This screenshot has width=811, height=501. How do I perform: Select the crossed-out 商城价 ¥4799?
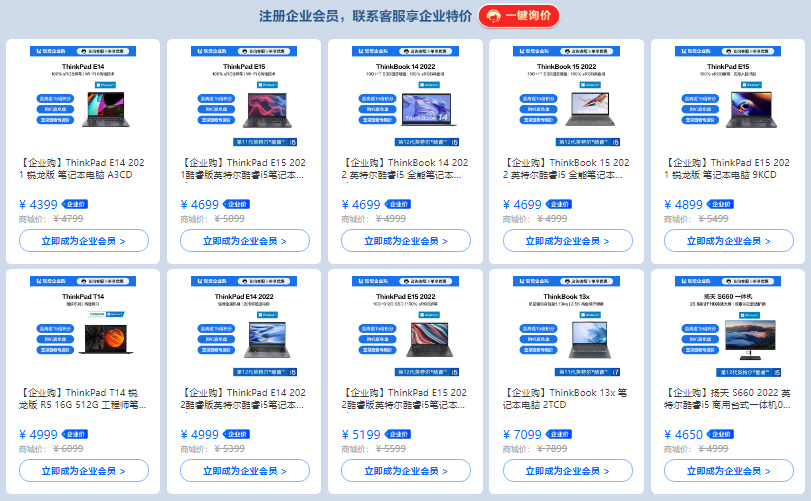coord(68,219)
